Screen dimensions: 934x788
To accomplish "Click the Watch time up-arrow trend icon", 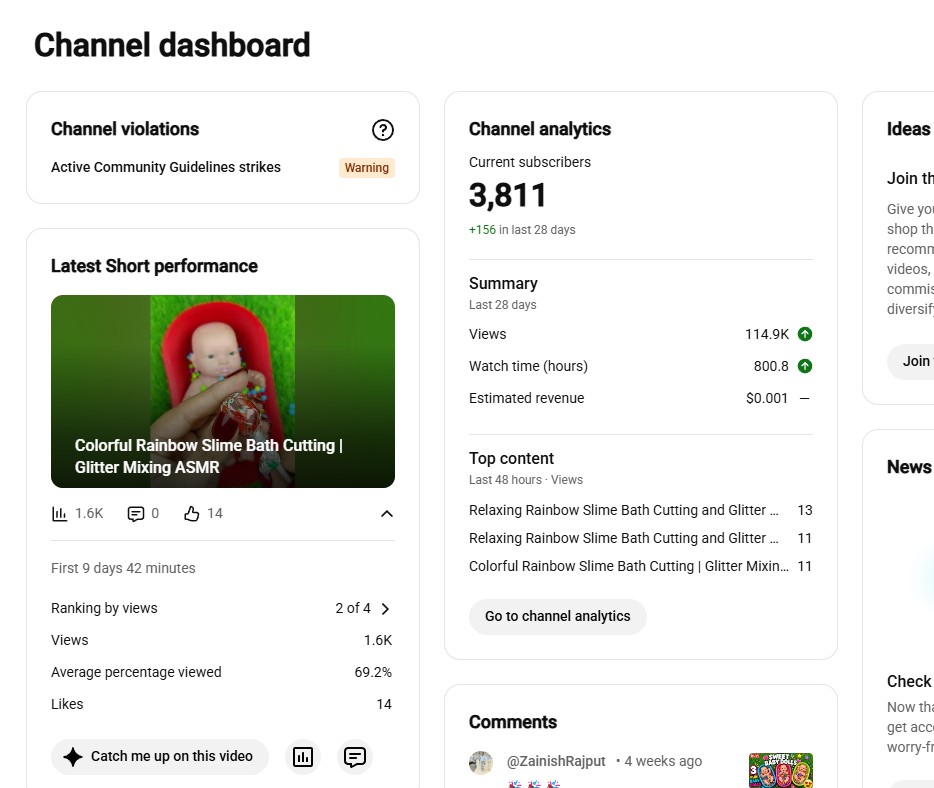I will pos(805,366).
